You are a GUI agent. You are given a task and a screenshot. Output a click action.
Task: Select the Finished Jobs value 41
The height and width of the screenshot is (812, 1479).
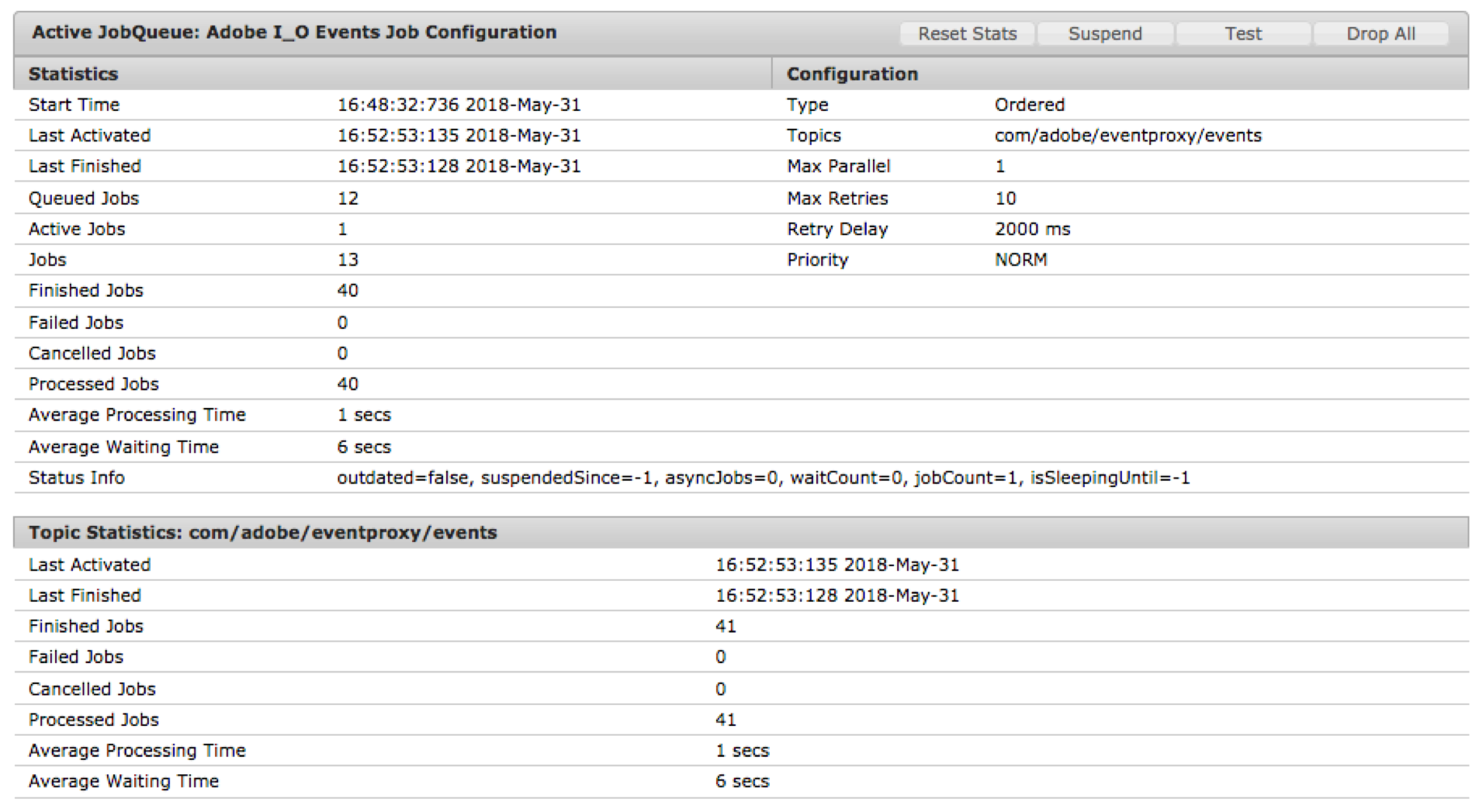click(726, 627)
